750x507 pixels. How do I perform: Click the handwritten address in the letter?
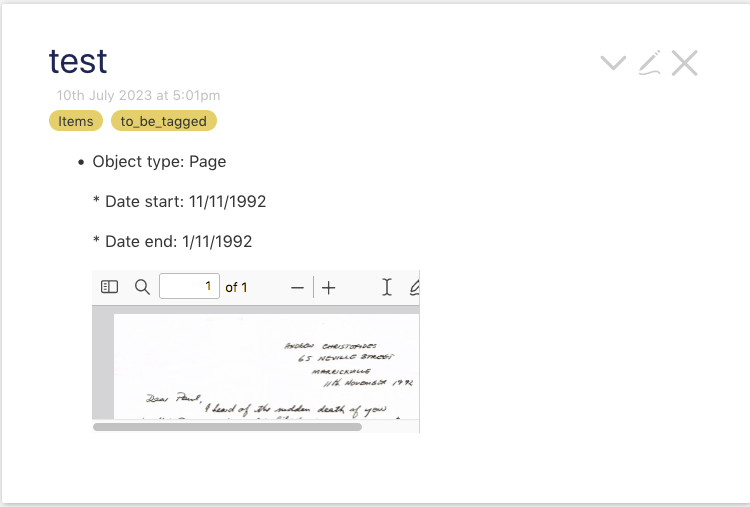point(348,364)
